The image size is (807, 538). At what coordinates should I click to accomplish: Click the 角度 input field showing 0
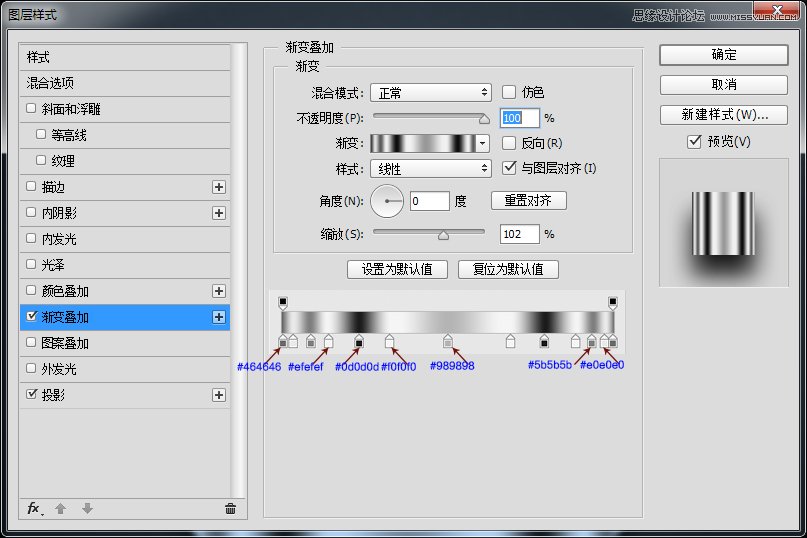(x=430, y=201)
